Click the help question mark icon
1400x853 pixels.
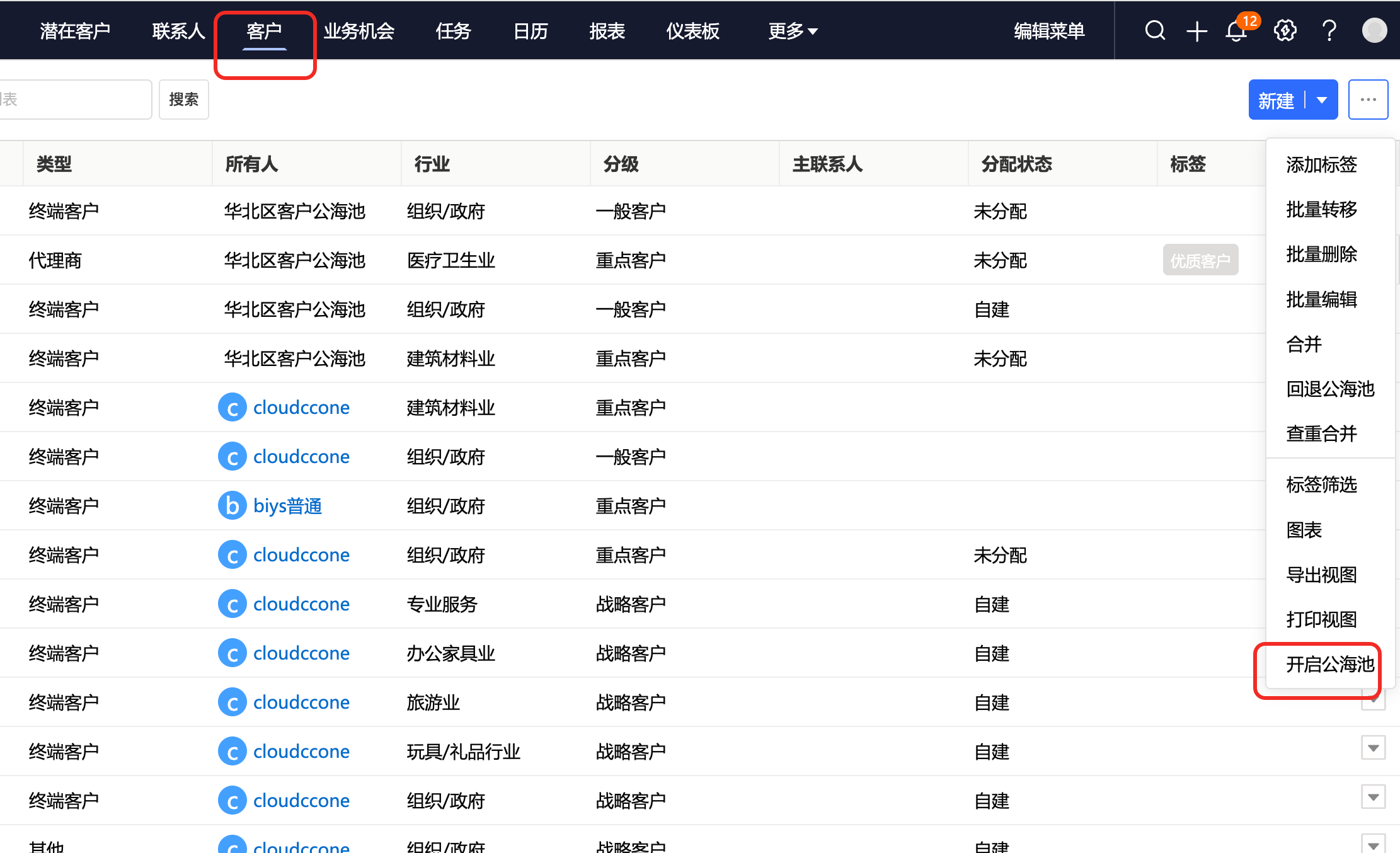coord(1329,30)
